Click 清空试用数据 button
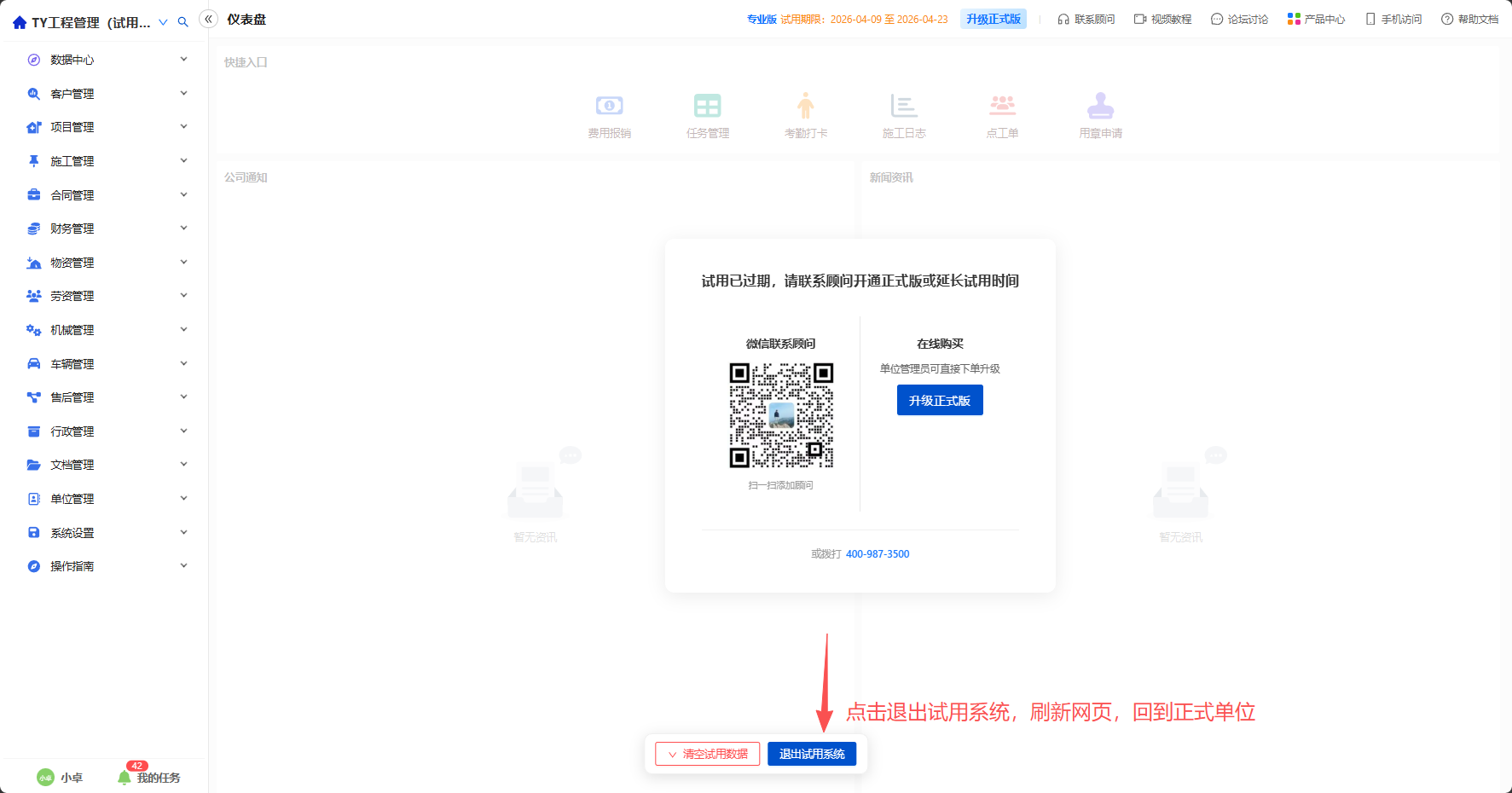The width and height of the screenshot is (1512, 793). tap(707, 754)
